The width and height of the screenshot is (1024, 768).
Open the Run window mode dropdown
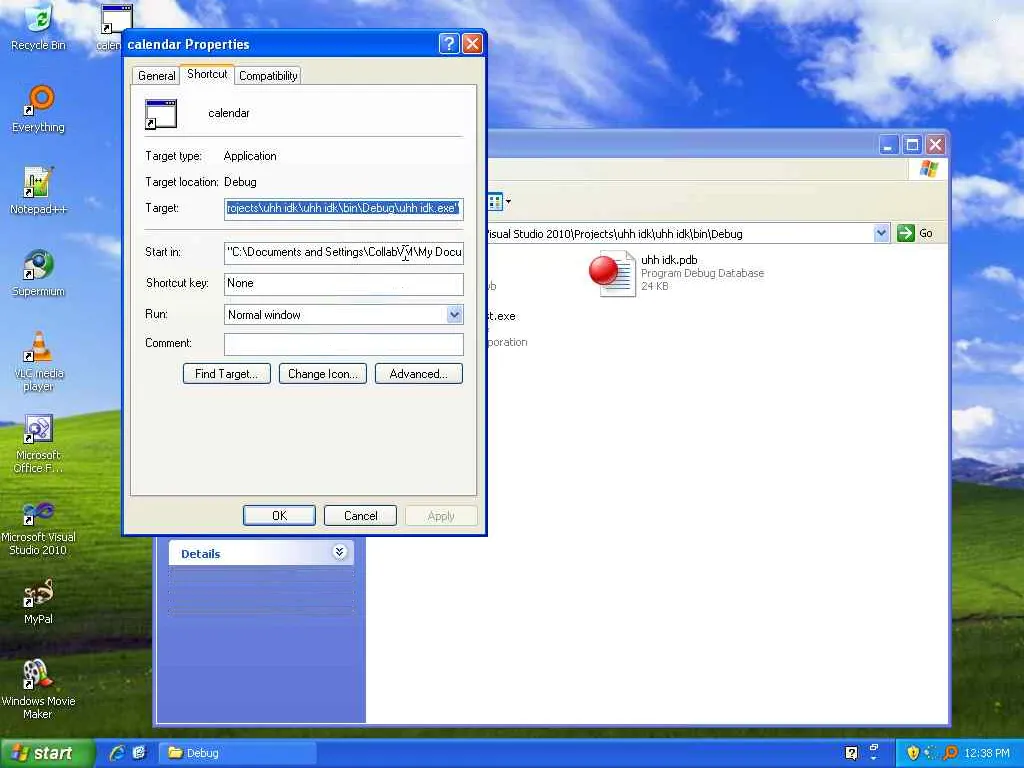(x=455, y=314)
